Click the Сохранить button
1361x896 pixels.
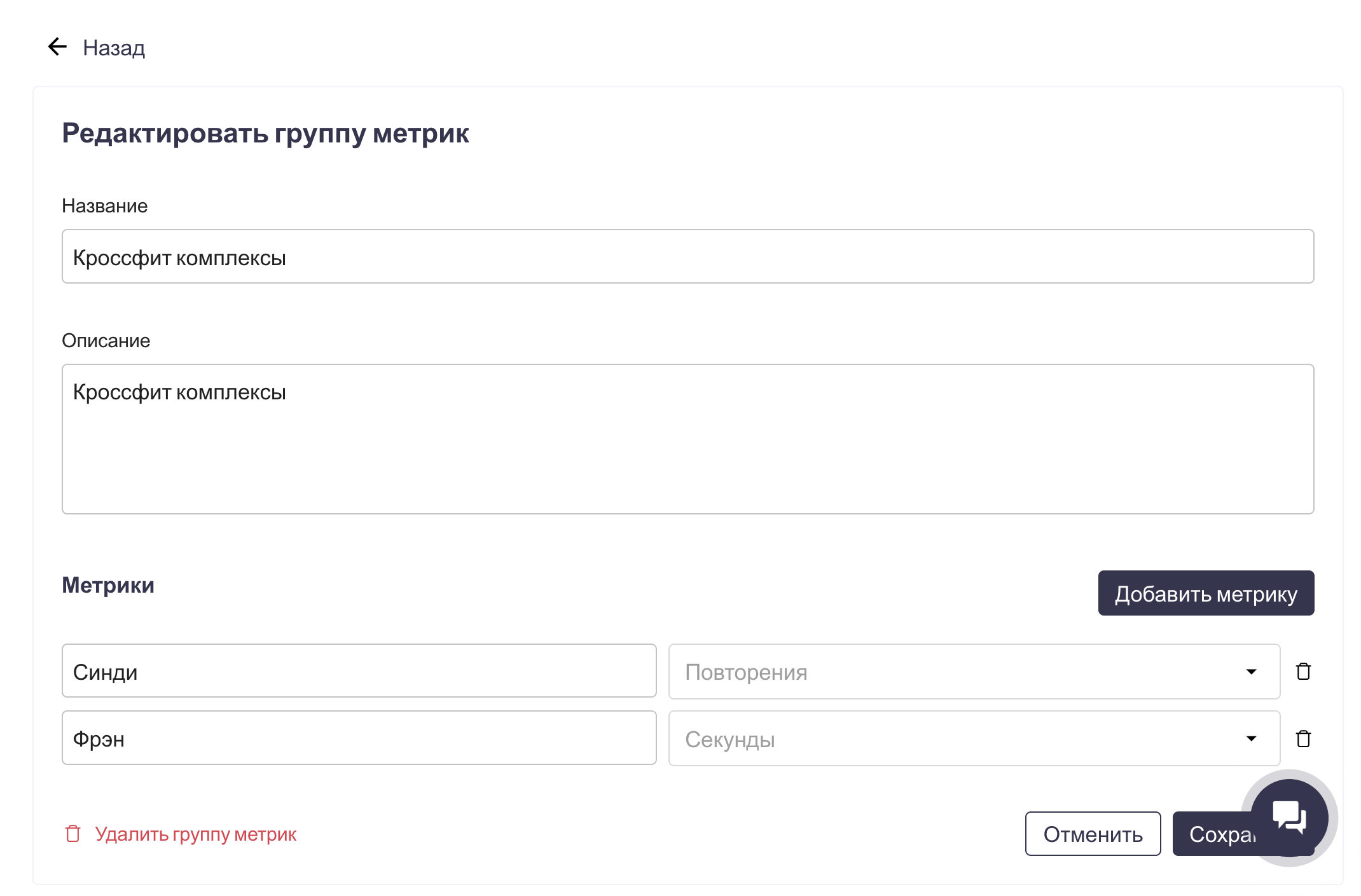[1208, 835]
